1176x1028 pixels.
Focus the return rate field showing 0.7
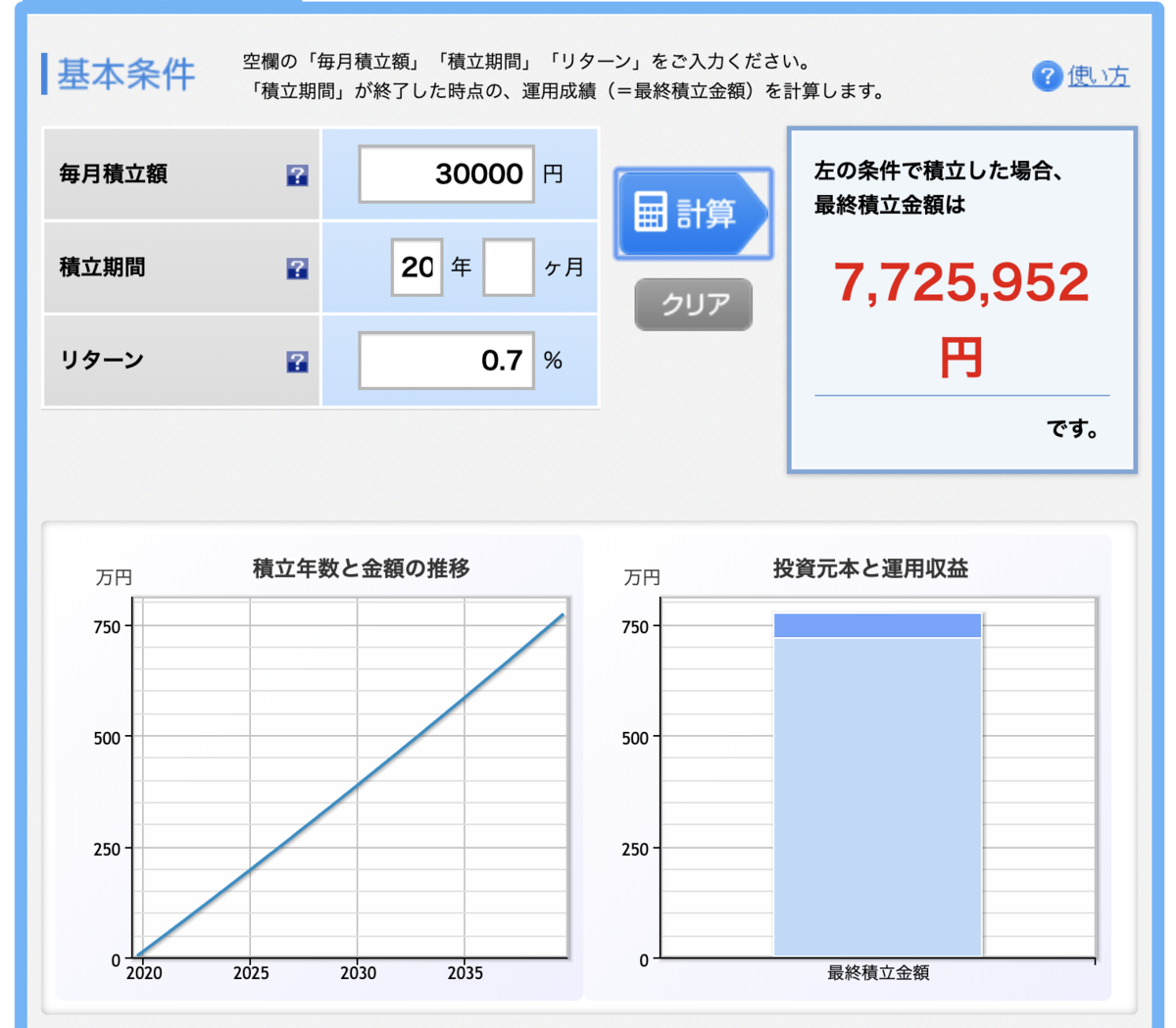coord(446,361)
